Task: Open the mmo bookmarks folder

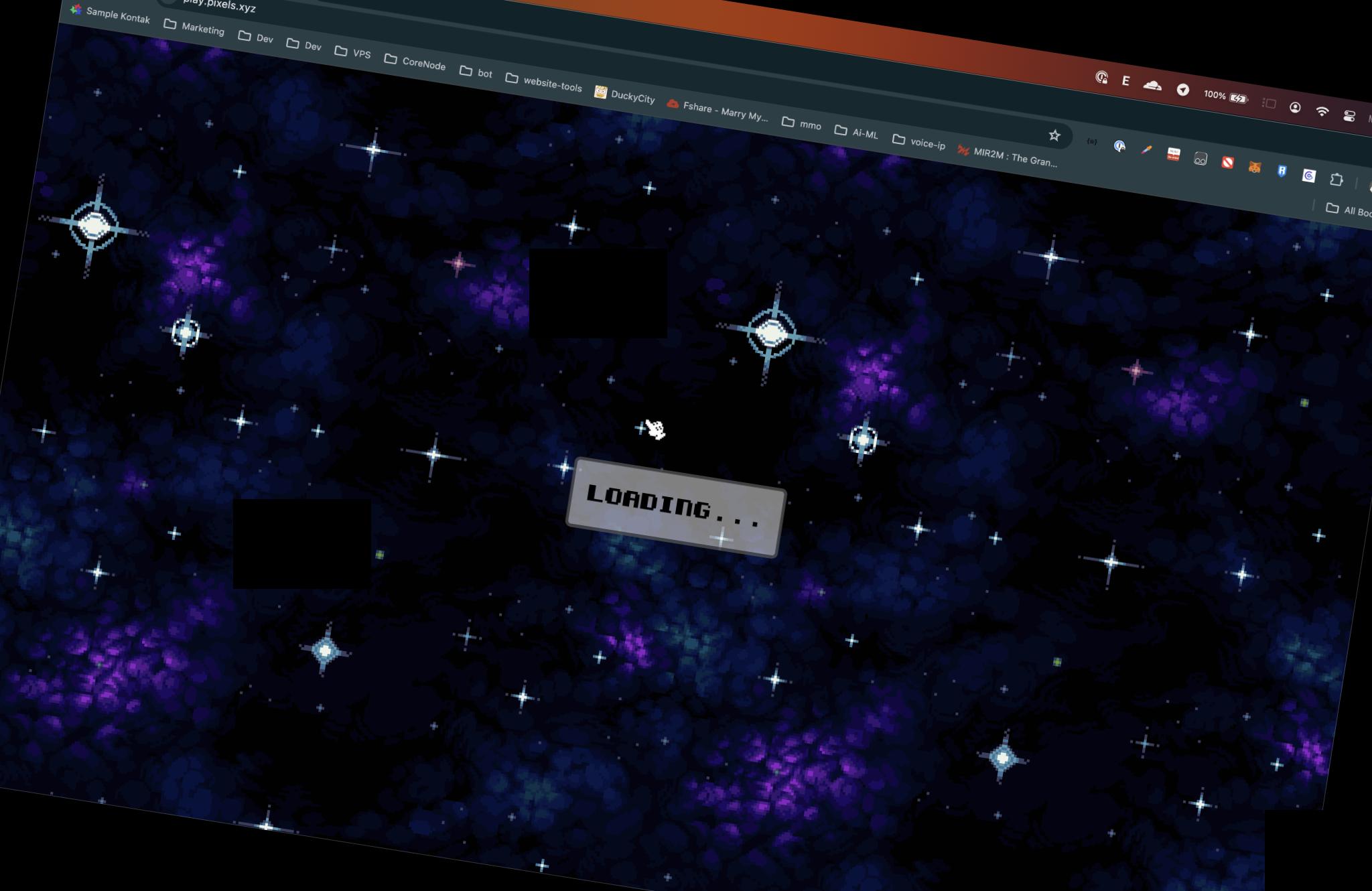Action: [802, 124]
